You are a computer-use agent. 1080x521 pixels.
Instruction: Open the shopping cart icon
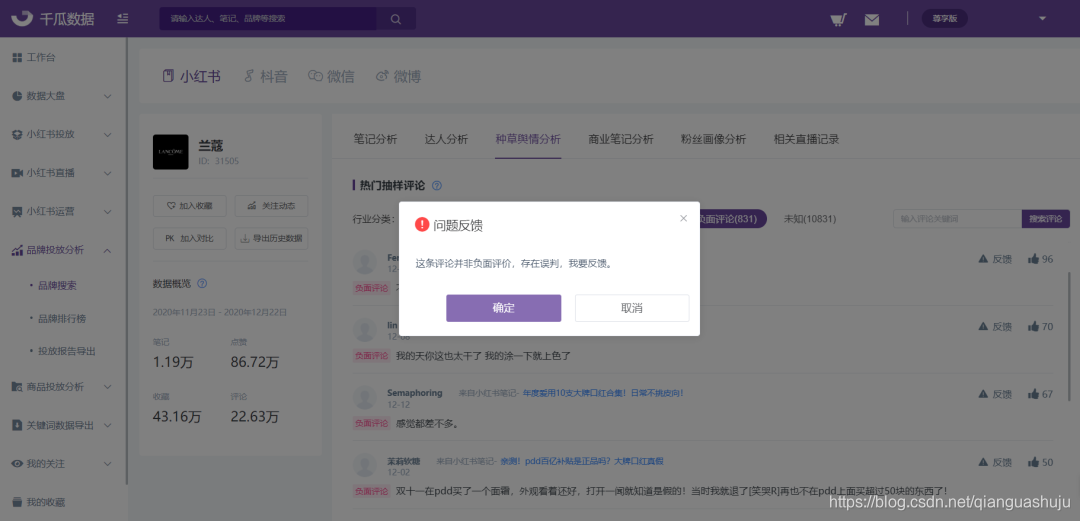[x=838, y=19]
